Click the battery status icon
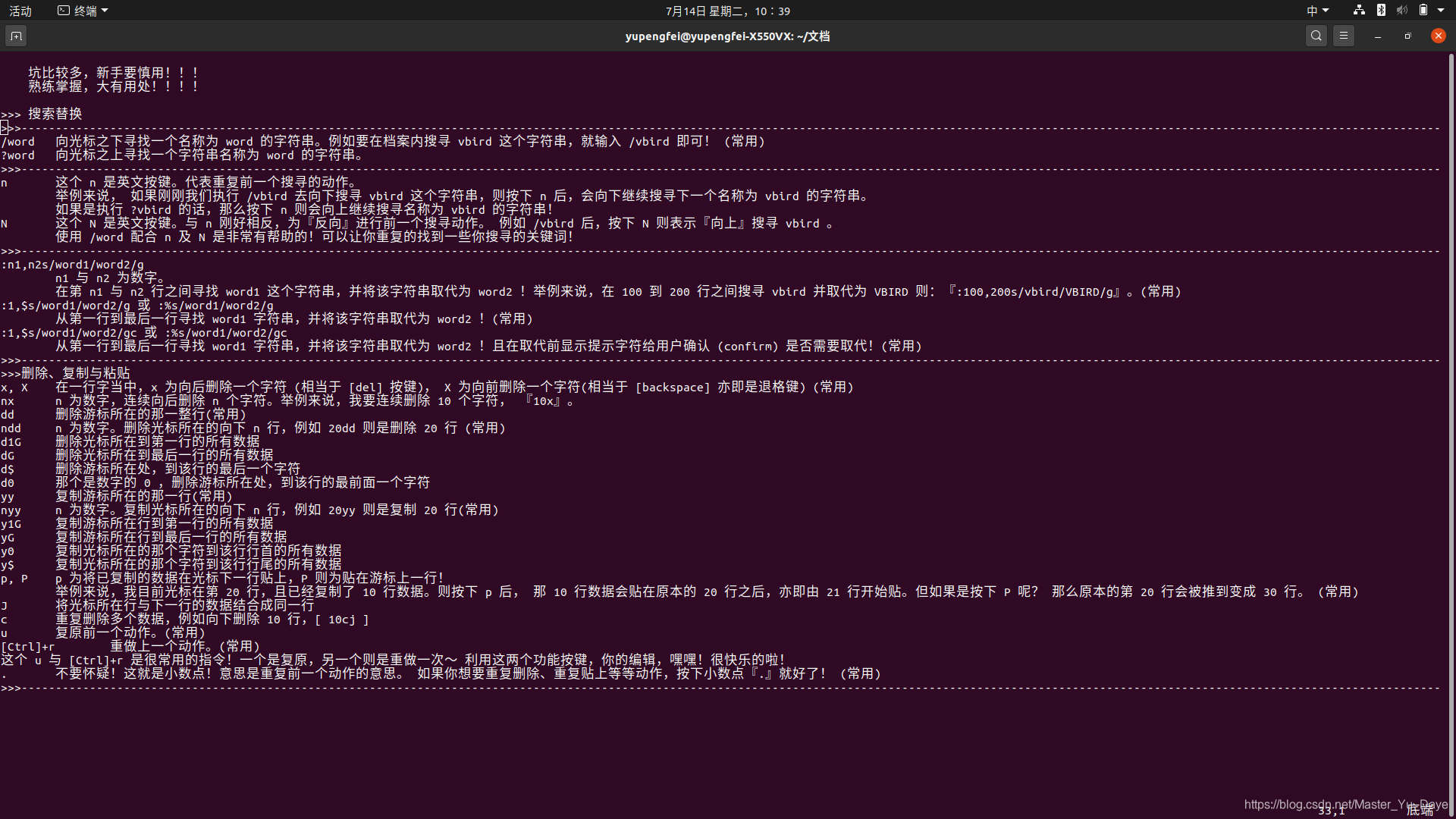1456x819 pixels. tap(1423, 10)
